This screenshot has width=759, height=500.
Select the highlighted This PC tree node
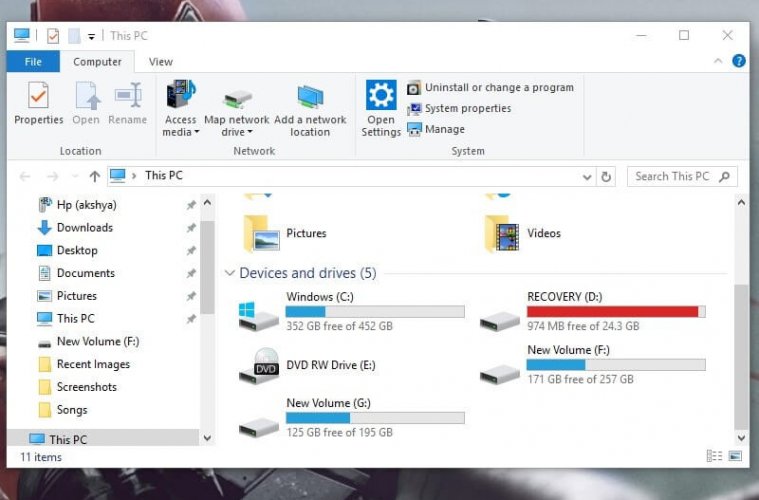click(103, 439)
